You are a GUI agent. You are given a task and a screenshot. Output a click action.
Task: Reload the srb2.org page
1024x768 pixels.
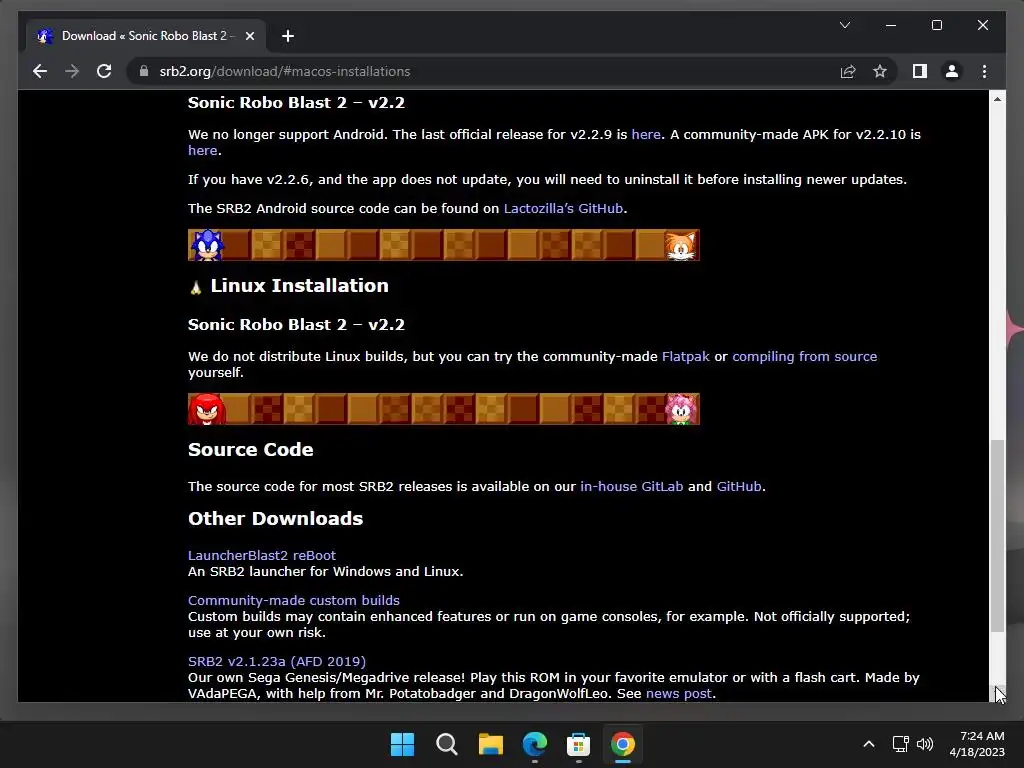104,71
